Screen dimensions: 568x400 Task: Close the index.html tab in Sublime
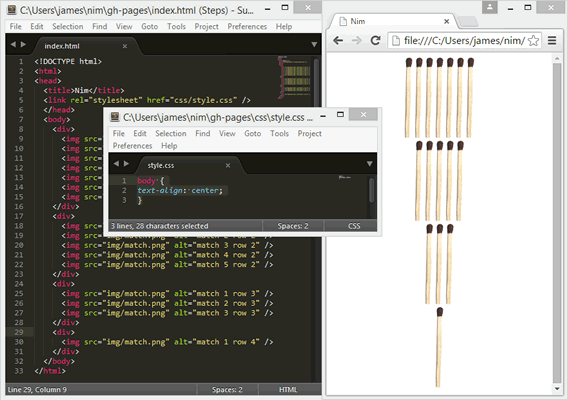coord(125,46)
